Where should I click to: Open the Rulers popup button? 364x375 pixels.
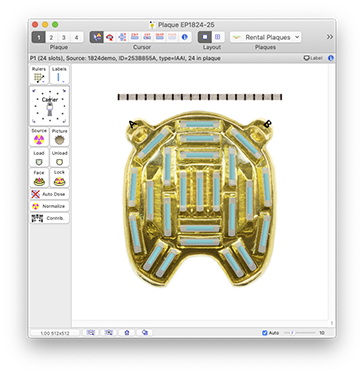point(39,75)
